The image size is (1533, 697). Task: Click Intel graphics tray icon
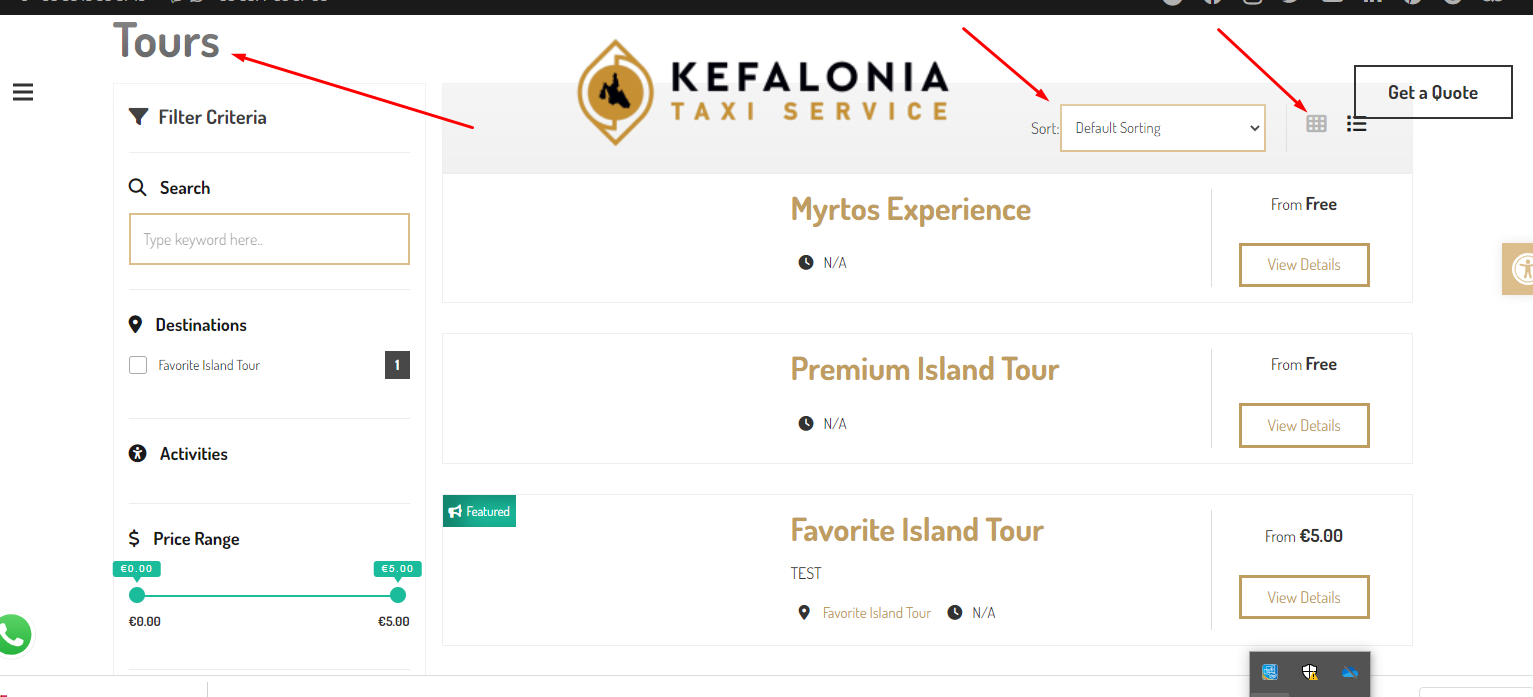tap(1271, 672)
